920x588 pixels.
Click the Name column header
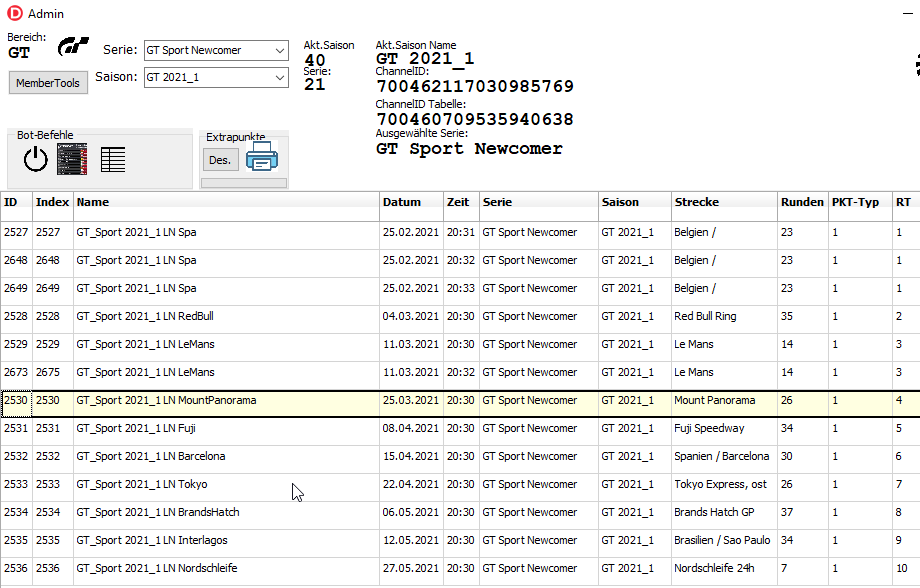tap(226, 202)
